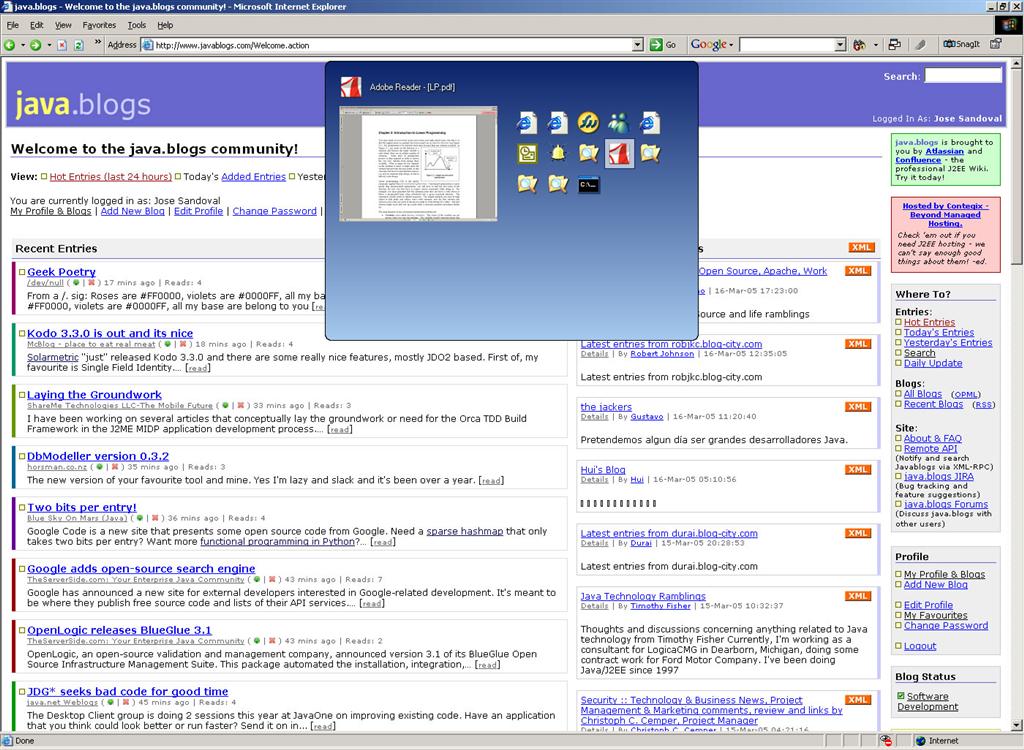Open the Geek Poetry entry title link
1024x750 pixels.
pyautogui.click(x=61, y=272)
